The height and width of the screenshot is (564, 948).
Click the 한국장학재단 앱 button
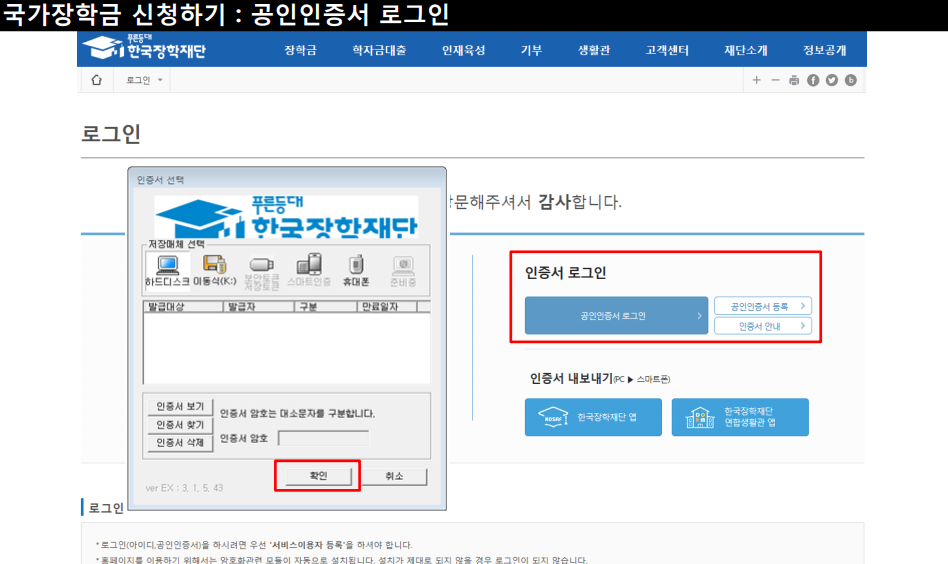point(593,417)
